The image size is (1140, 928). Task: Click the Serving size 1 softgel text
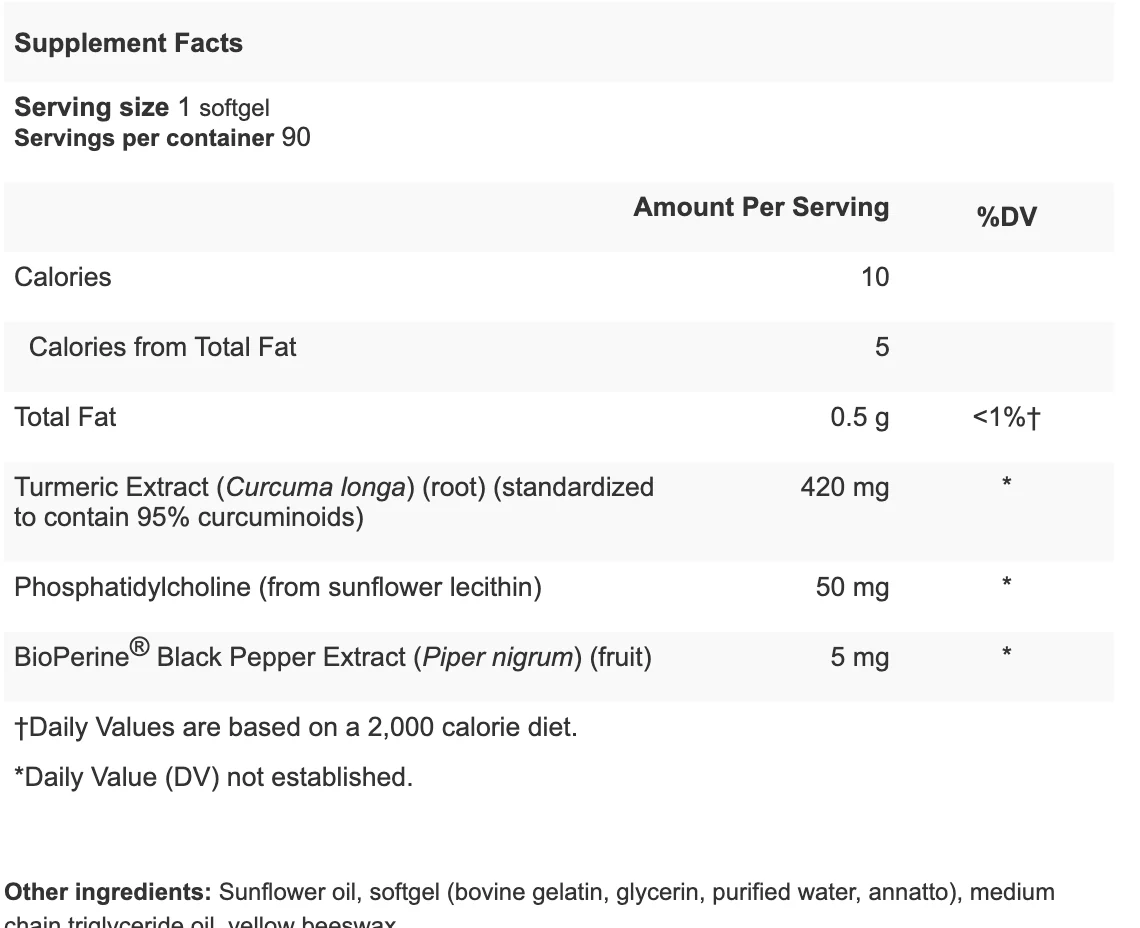click(x=142, y=108)
